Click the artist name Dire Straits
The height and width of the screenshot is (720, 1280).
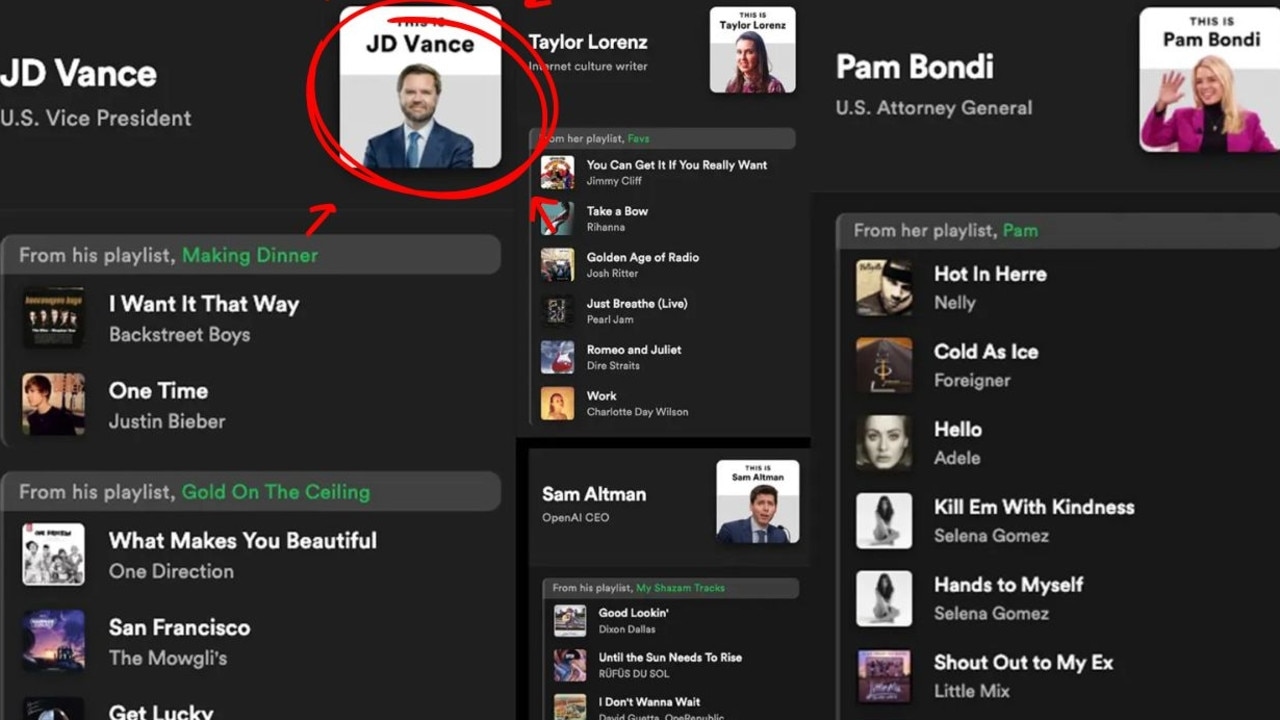pyautogui.click(x=613, y=366)
